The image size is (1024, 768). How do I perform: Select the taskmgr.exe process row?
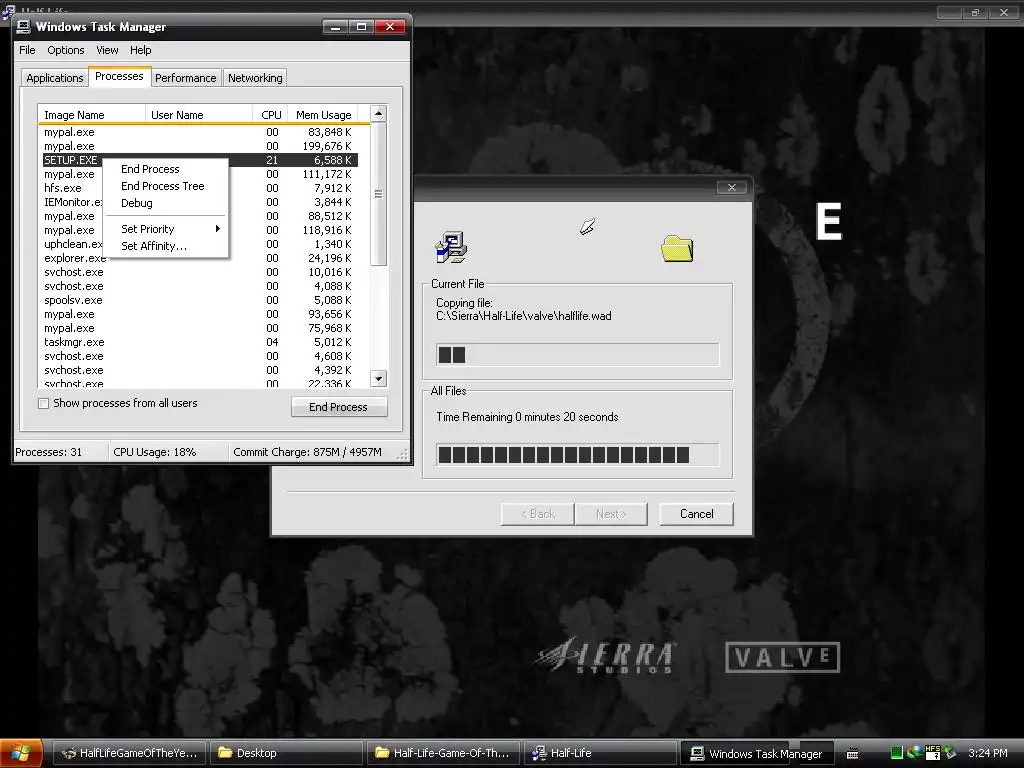(x=200, y=342)
